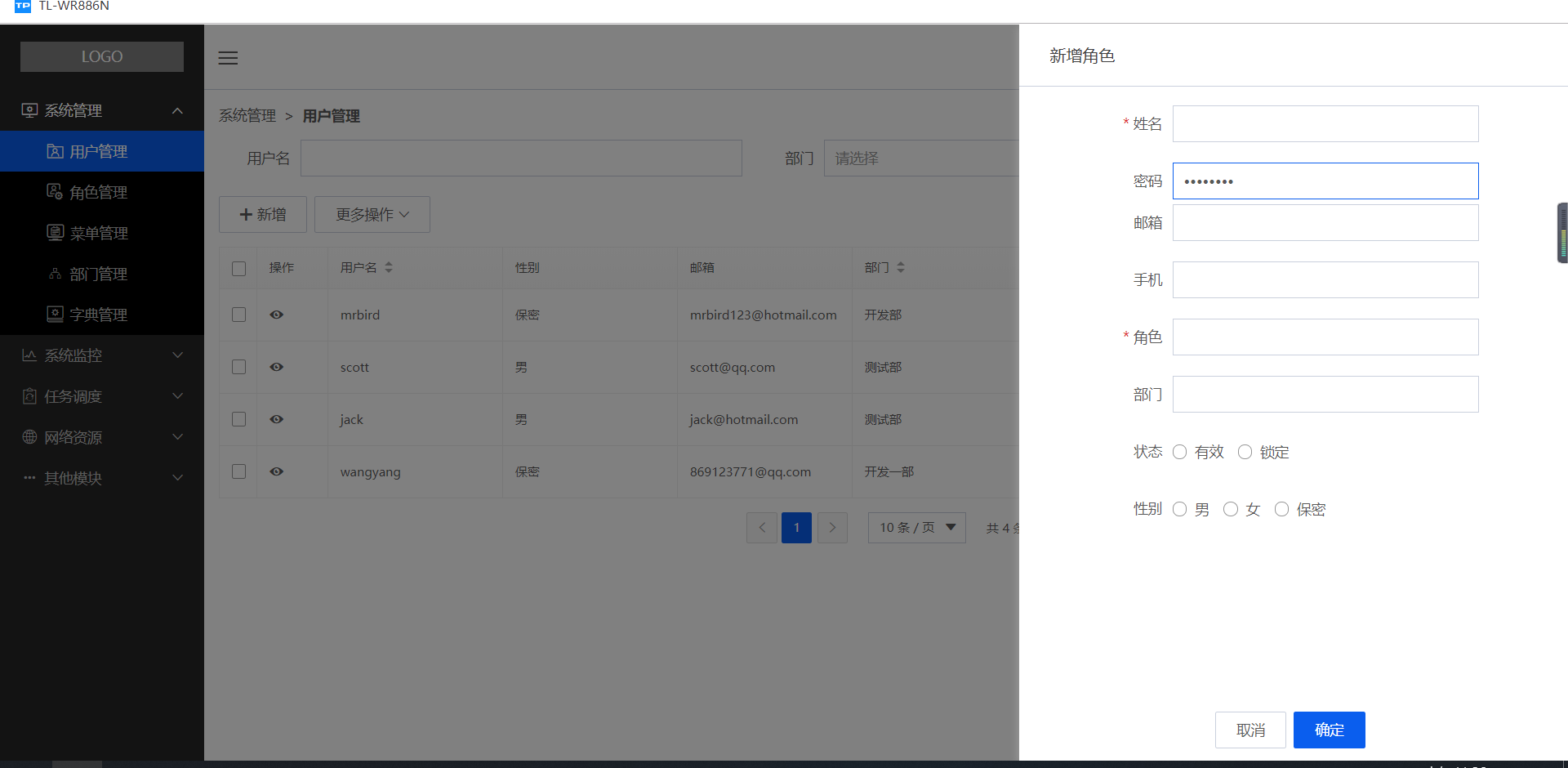Click the 角色管理 menu icon
This screenshot has height=768, width=1568.
[54, 192]
